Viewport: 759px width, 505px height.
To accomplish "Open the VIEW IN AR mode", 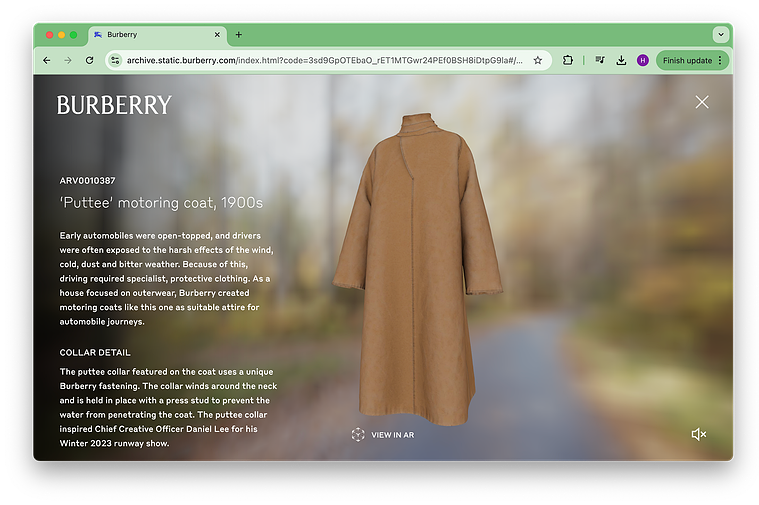I will [383, 435].
